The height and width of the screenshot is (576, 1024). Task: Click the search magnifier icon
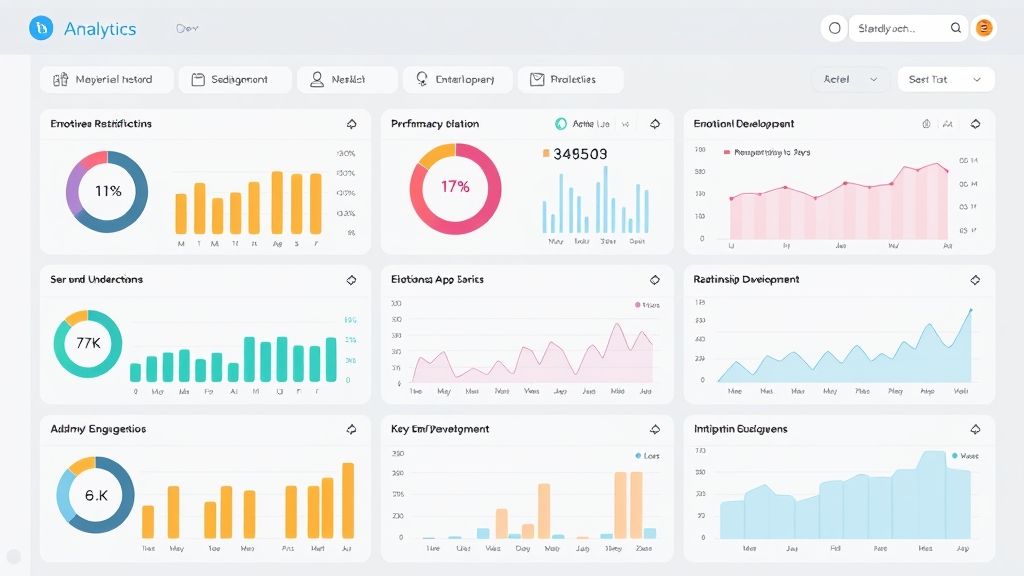[x=956, y=28]
